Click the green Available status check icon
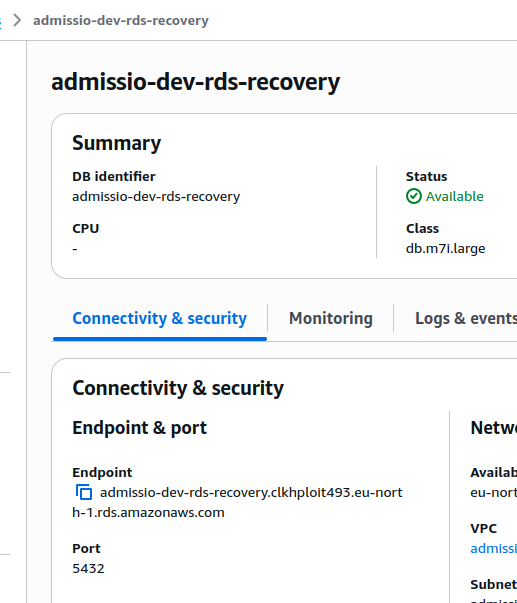Screen dimensions: 517x603 point(414,196)
